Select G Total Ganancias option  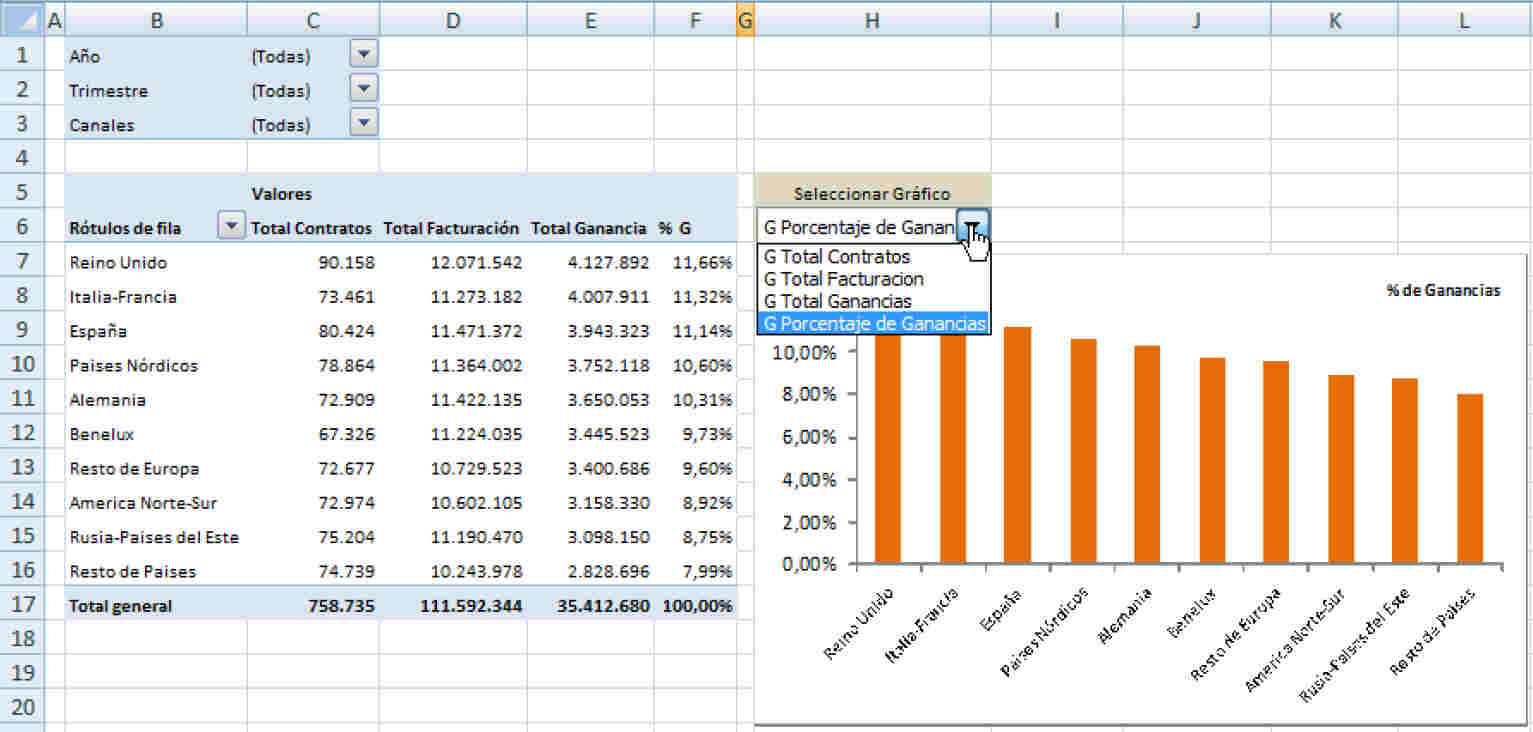coord(837,301)
